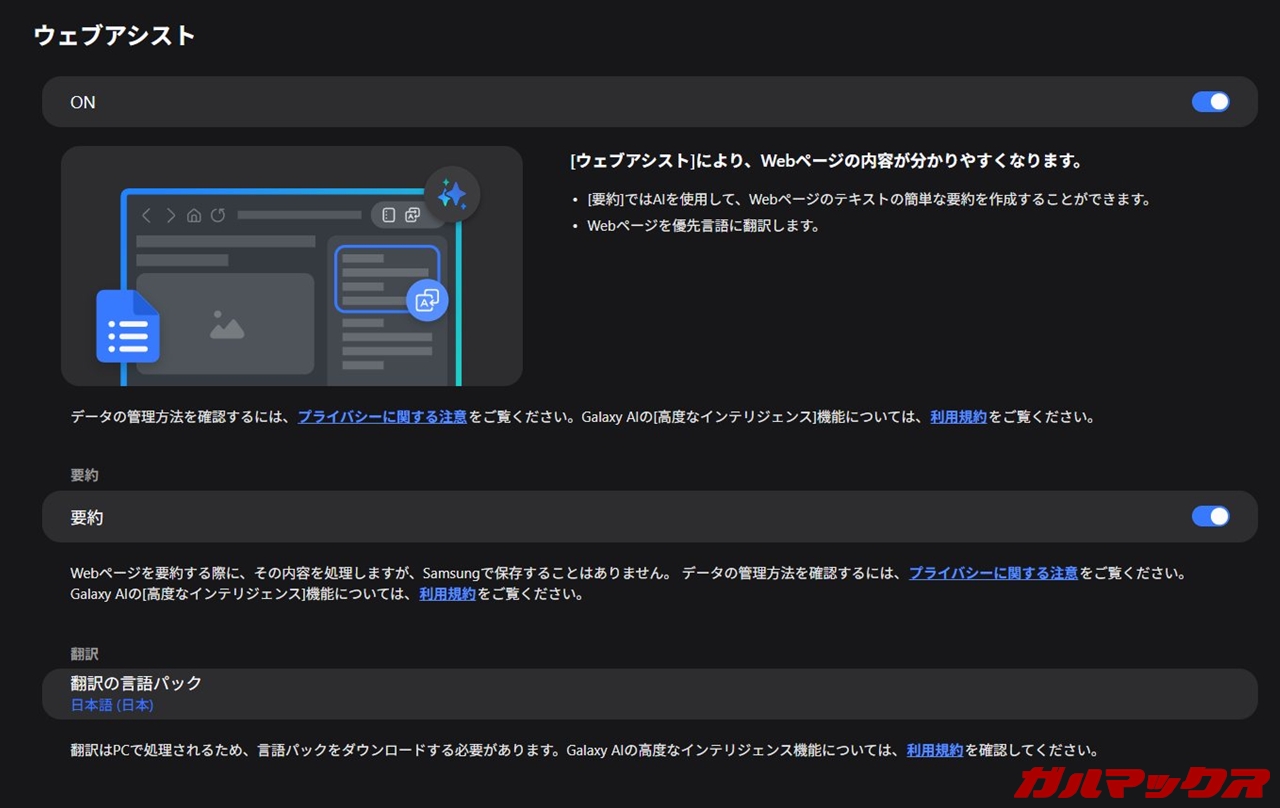This screenshot has height=808, width=1280.
Task: Open the 翻訳の言語パック setting row
Action: [648, 694]
